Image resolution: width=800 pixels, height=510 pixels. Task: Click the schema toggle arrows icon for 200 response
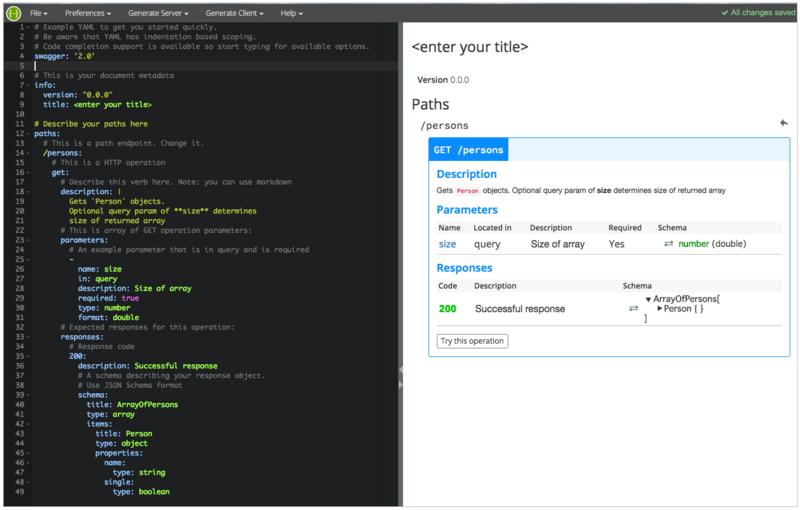click(x=633, y=308)
